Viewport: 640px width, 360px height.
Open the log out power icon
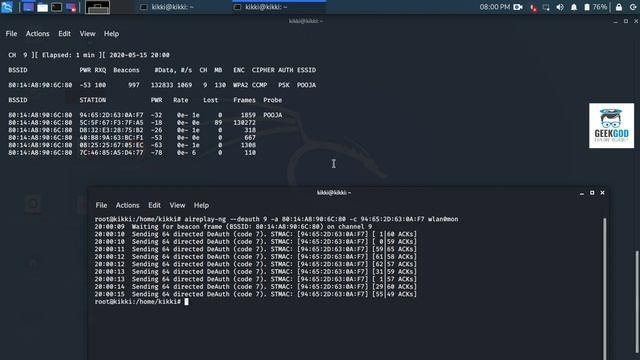coord(634,7)
